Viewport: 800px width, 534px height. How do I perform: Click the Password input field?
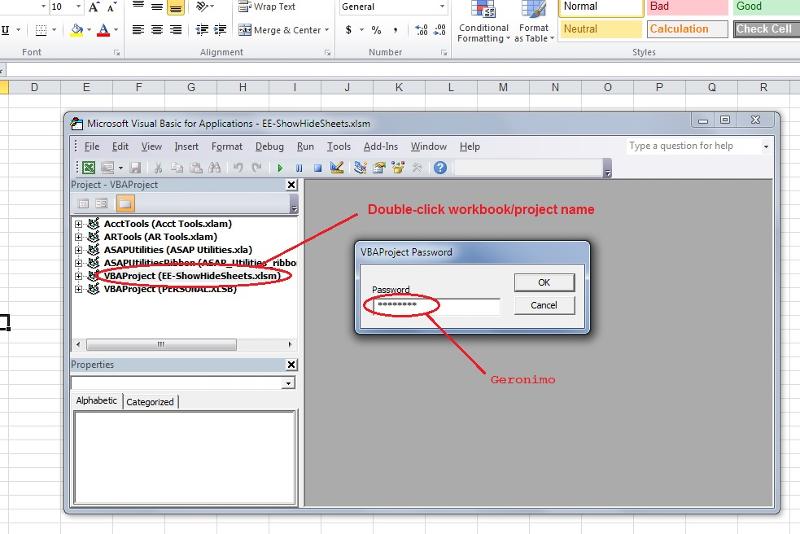pyautogui.click(x=435, y=306)
